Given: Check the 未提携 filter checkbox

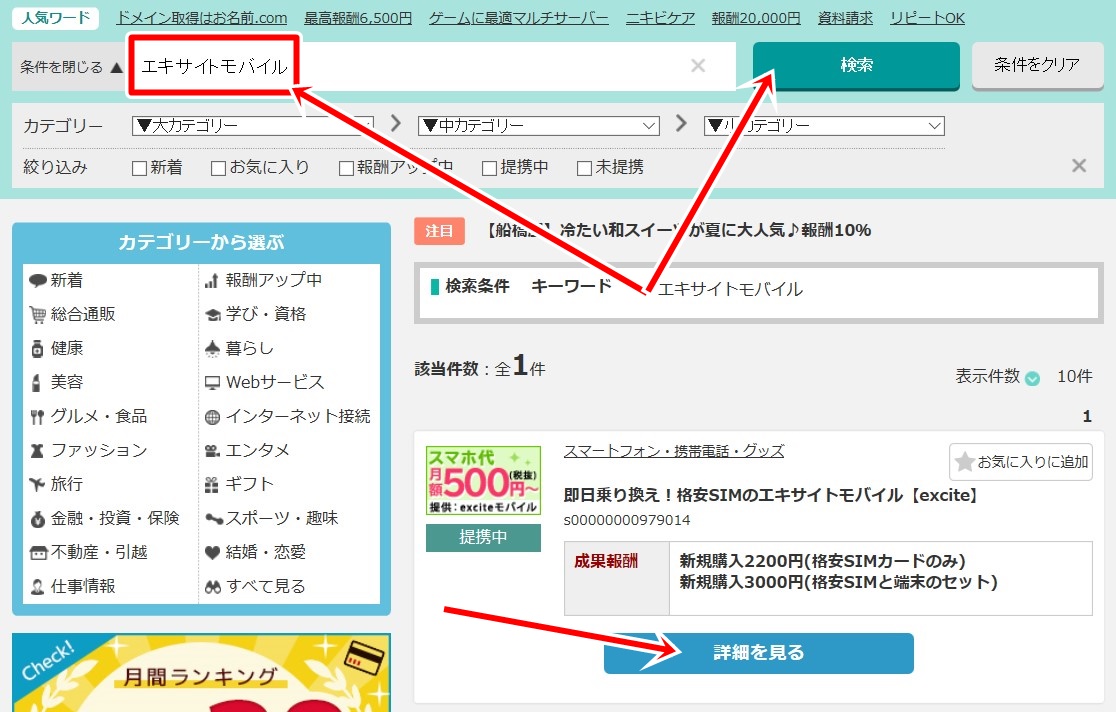Looking at the screenshot, I should 584,168.
